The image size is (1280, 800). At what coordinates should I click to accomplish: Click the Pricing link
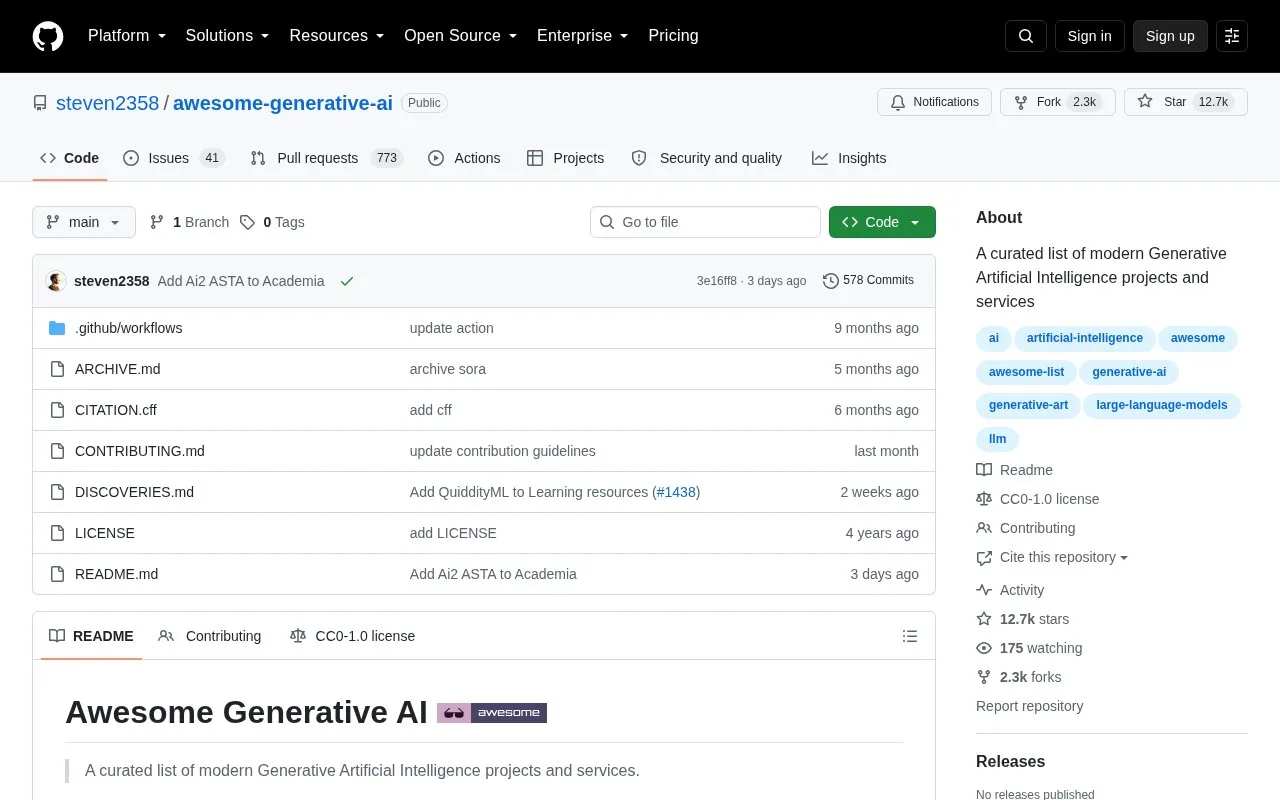(673, 36)
